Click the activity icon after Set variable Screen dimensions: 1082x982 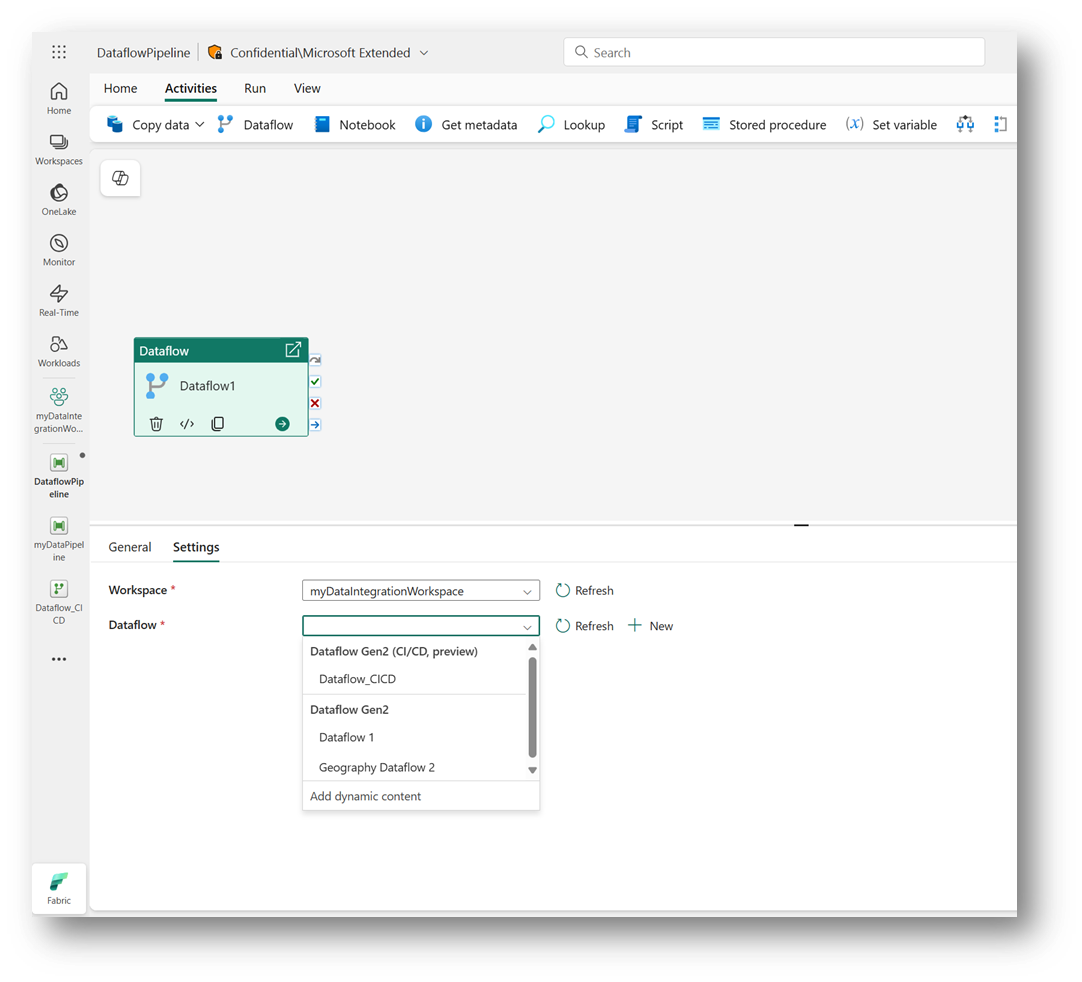965,124
